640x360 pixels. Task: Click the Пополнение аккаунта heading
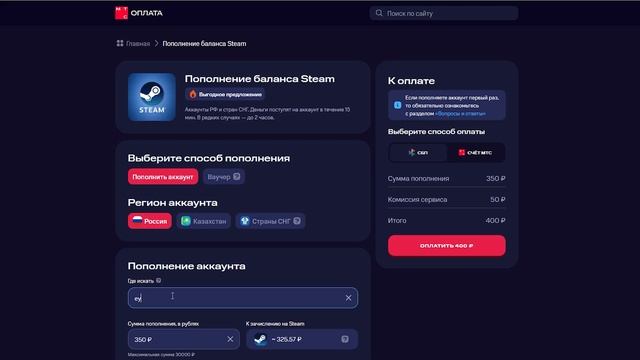pyautogui.click(x=187, y=266)
